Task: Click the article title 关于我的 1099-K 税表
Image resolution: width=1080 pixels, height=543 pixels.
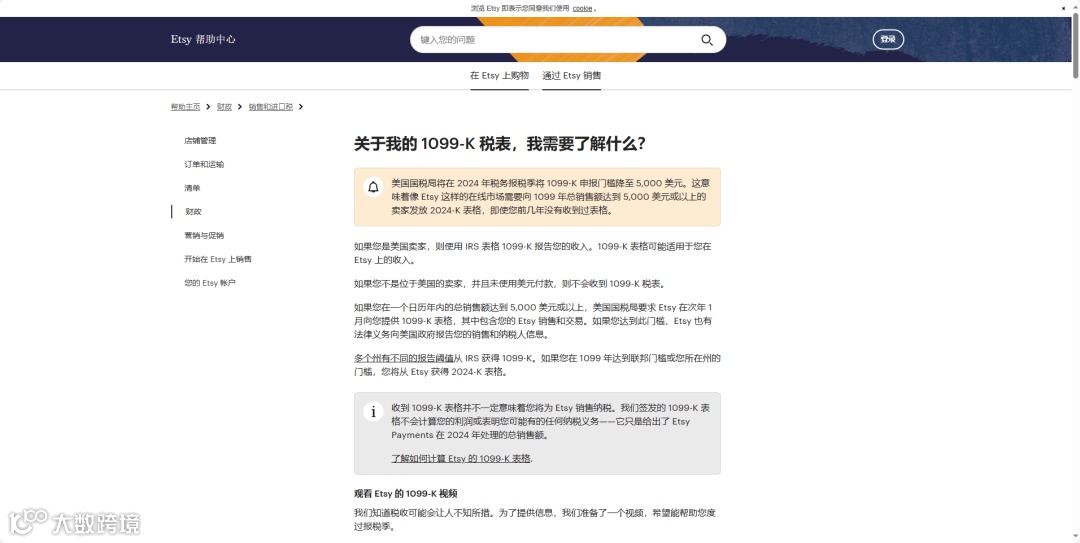Action: 500,144
